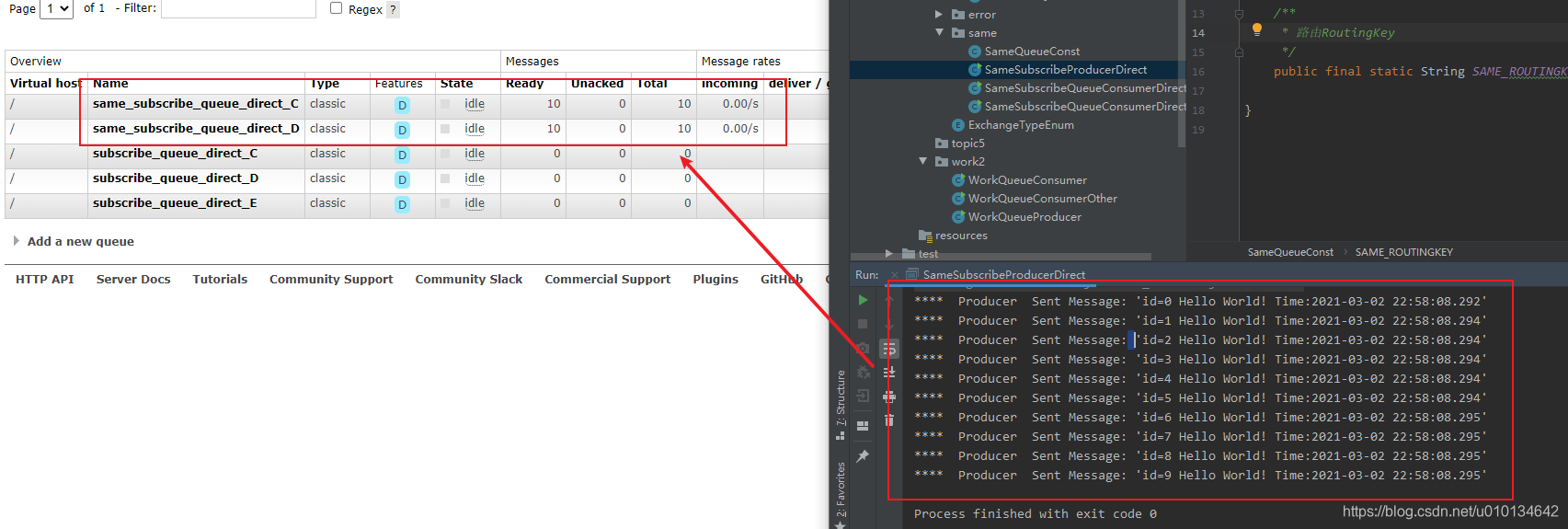Select WorkQueueConsumerOther in project tree
The image size is (1568, 529).
[x=1042, y=199]
